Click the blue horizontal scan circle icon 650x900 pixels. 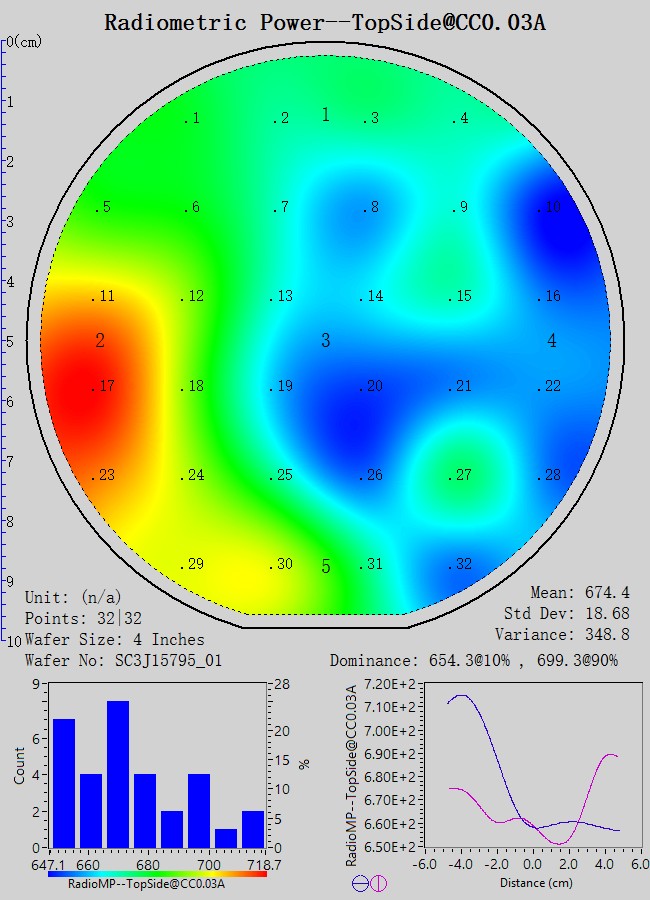pyautogui.click(x=360, y=883)
